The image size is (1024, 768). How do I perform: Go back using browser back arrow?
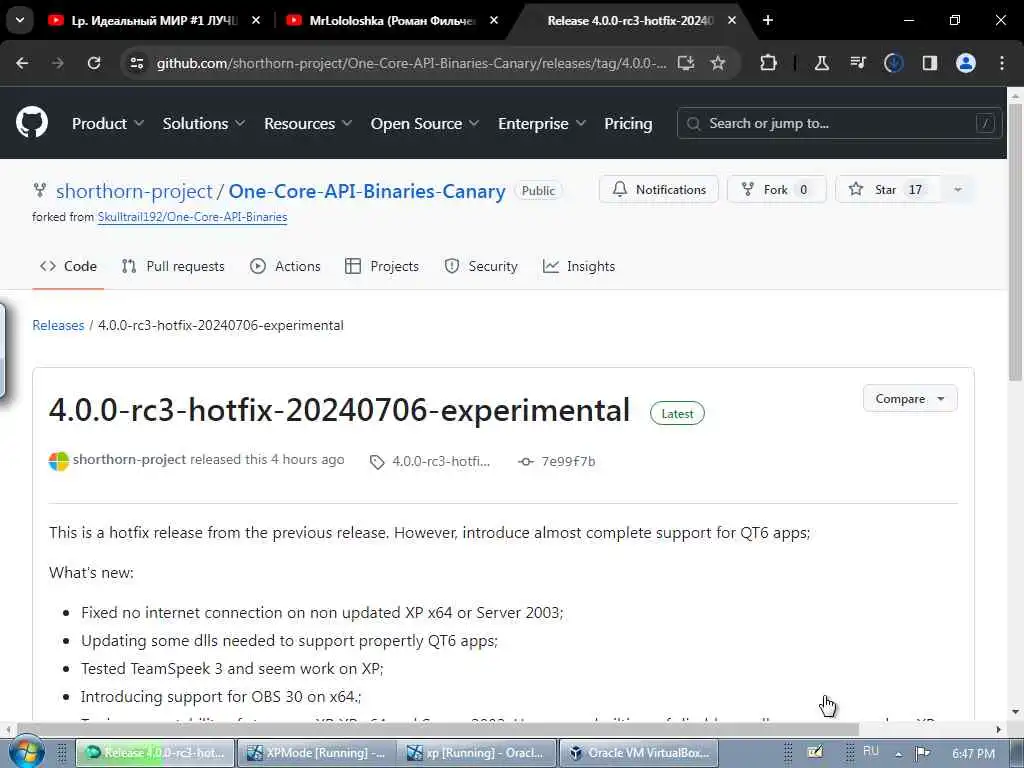(x=22, y=63)
